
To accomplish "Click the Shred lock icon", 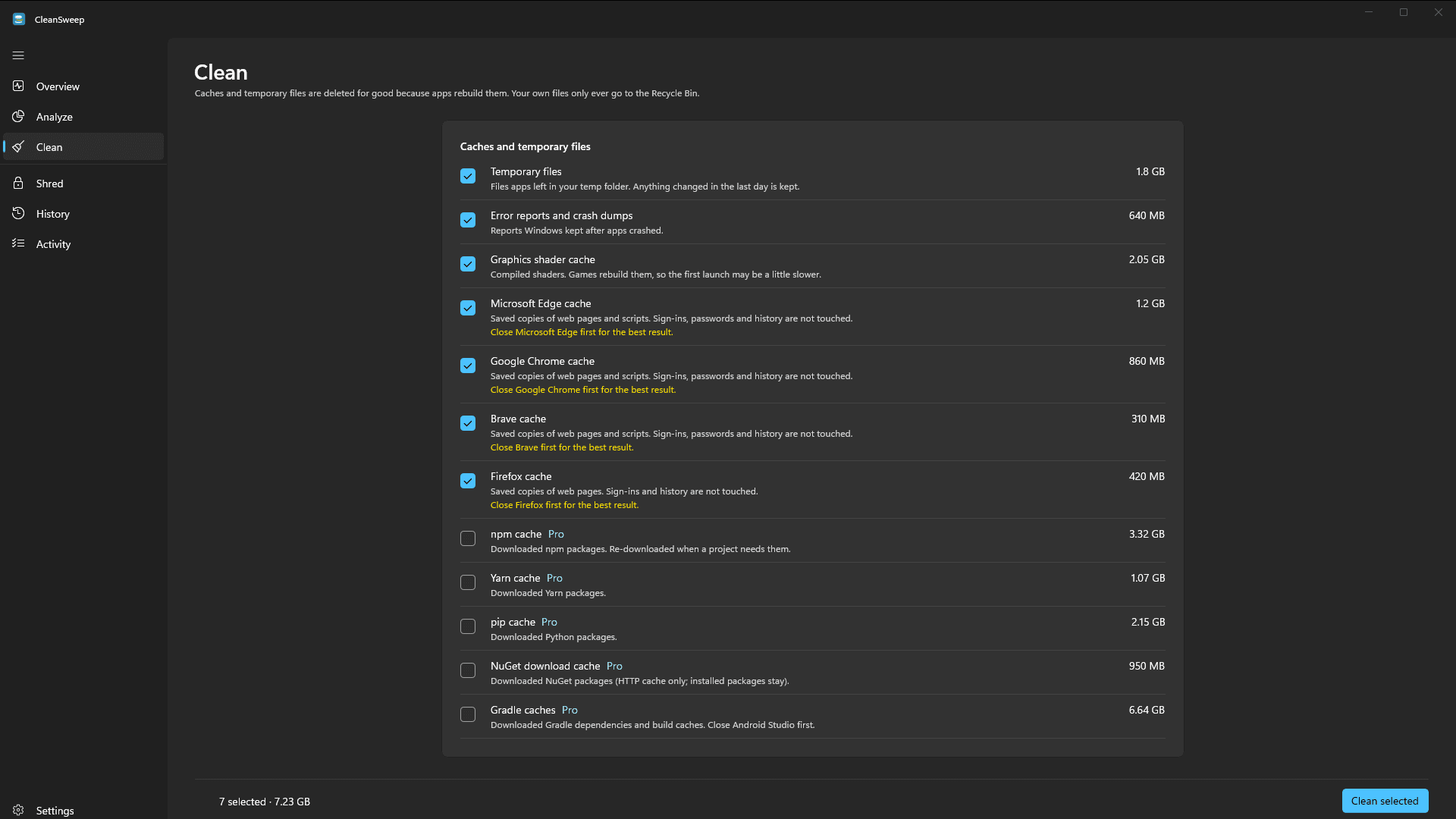I will click(x=18, y=183).
